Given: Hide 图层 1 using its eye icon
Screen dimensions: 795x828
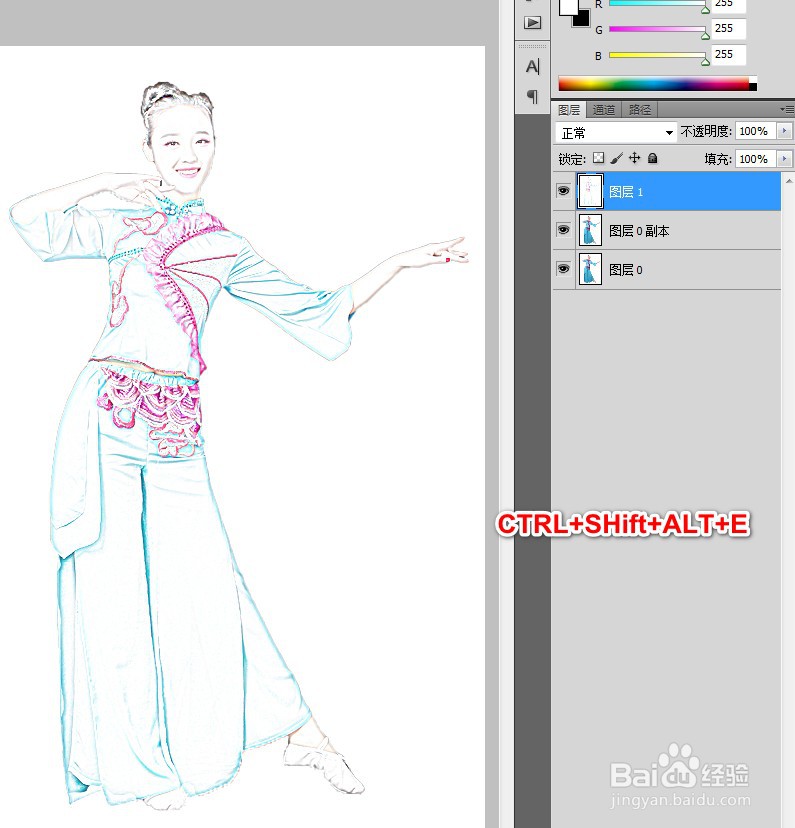Looking at the screenshot, I should tap(563, 191).
